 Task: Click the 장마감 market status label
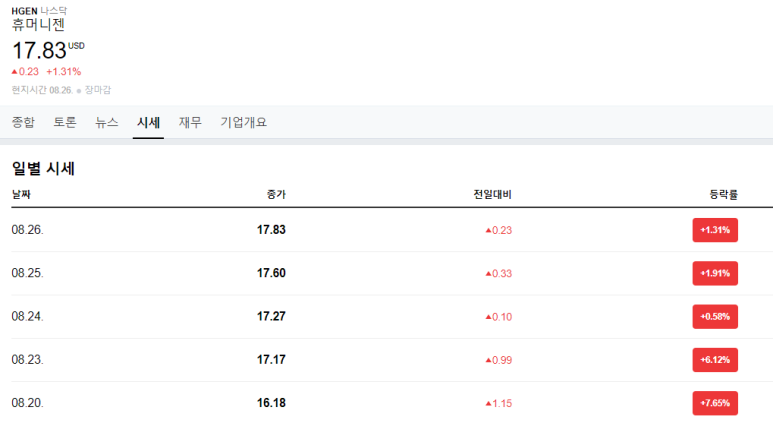coord(98,90)
